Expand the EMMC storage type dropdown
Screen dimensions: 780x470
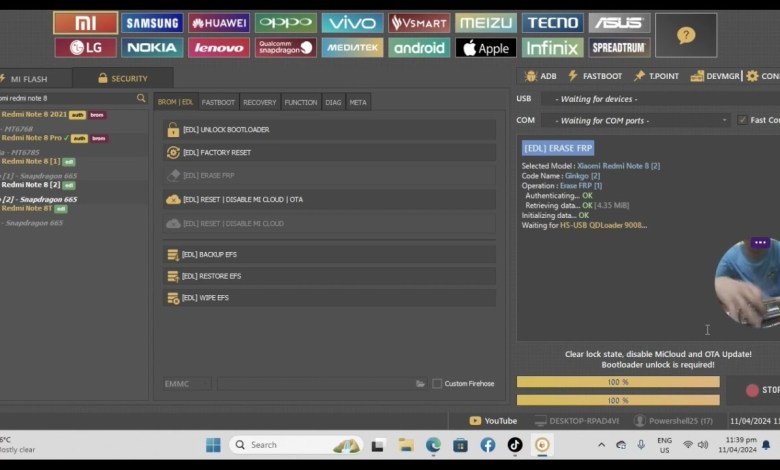tap(187, 383)
